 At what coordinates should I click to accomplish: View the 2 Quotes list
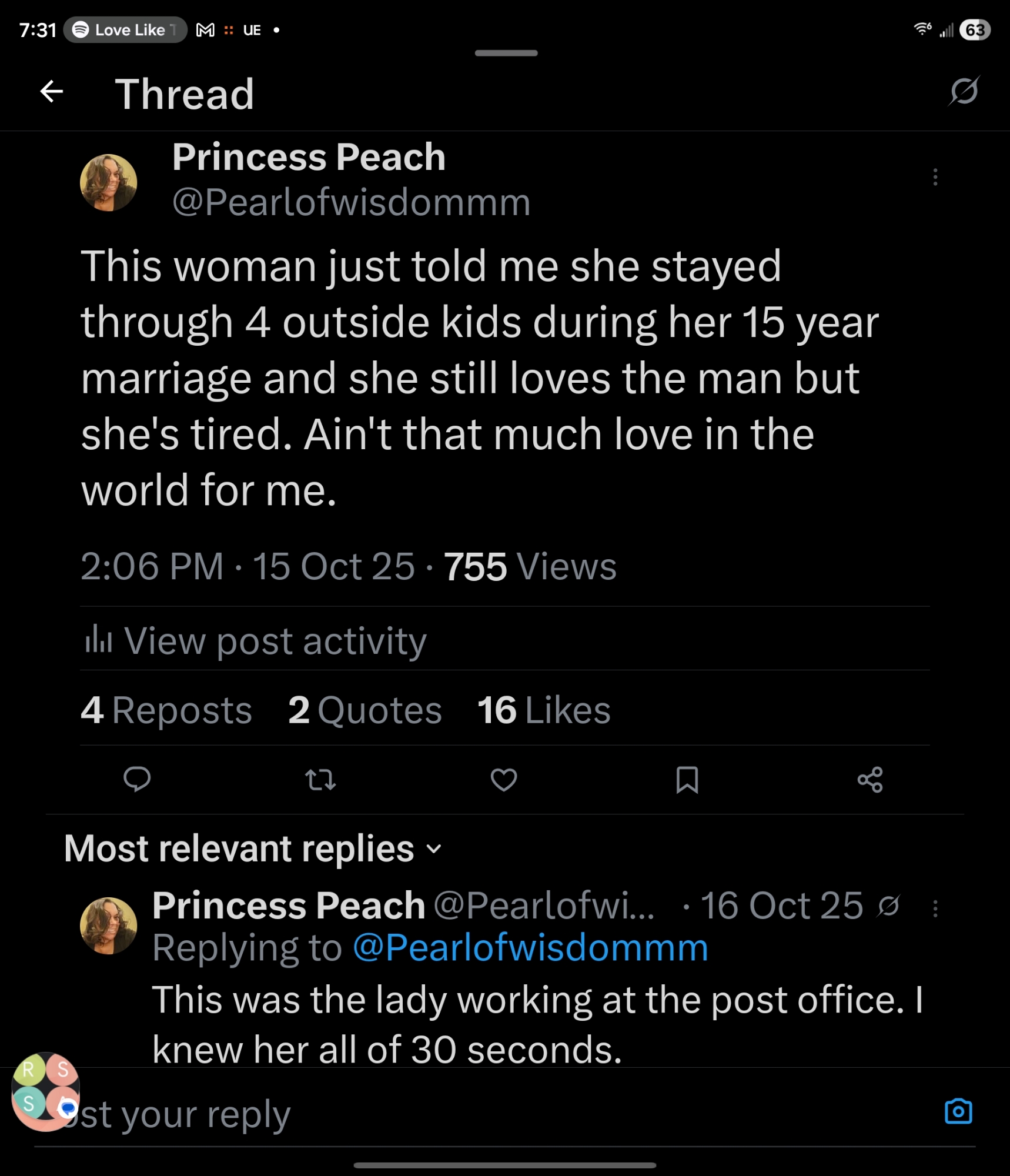coord(364,710)
